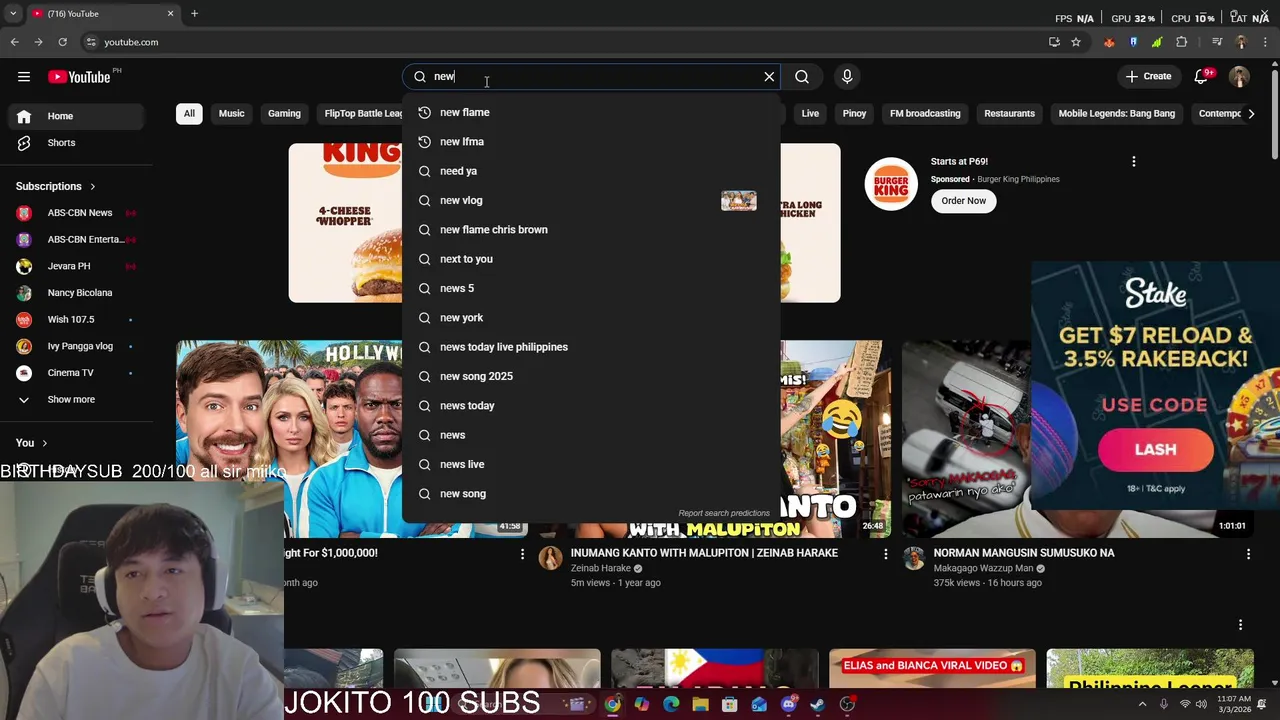
Task: Select the Music filter chip
Action: [231, 114]
